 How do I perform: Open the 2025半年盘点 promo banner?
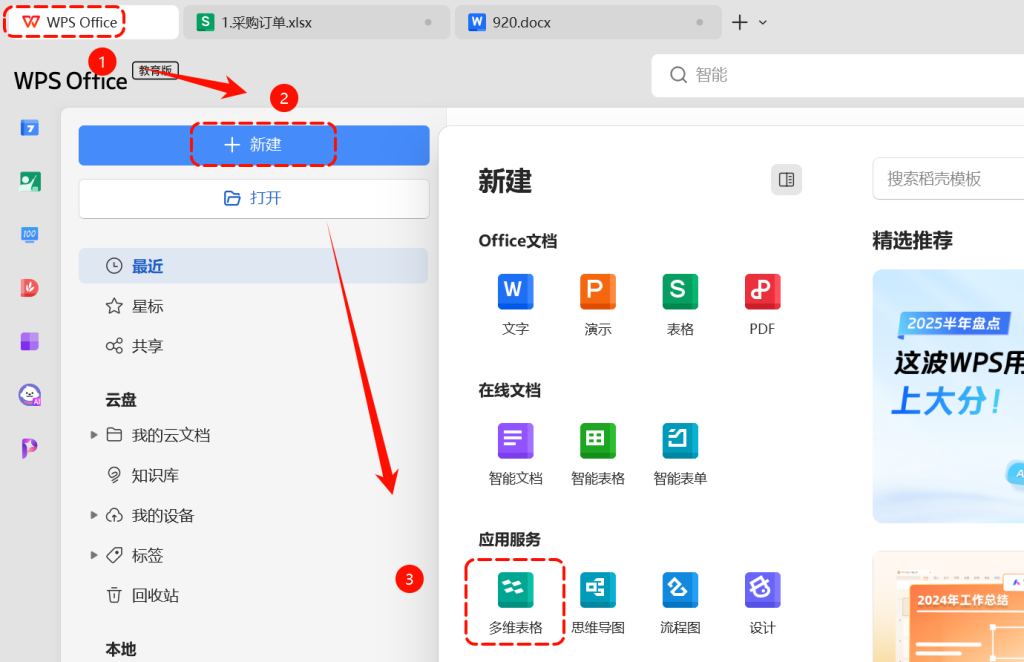click(x=948, y=396)
